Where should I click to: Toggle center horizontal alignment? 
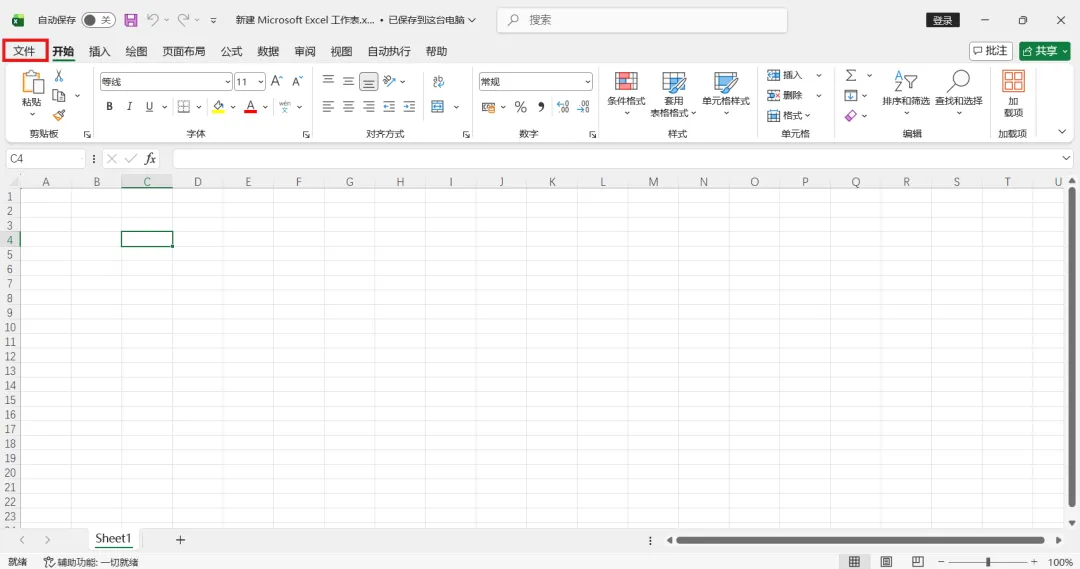point(349,107)
